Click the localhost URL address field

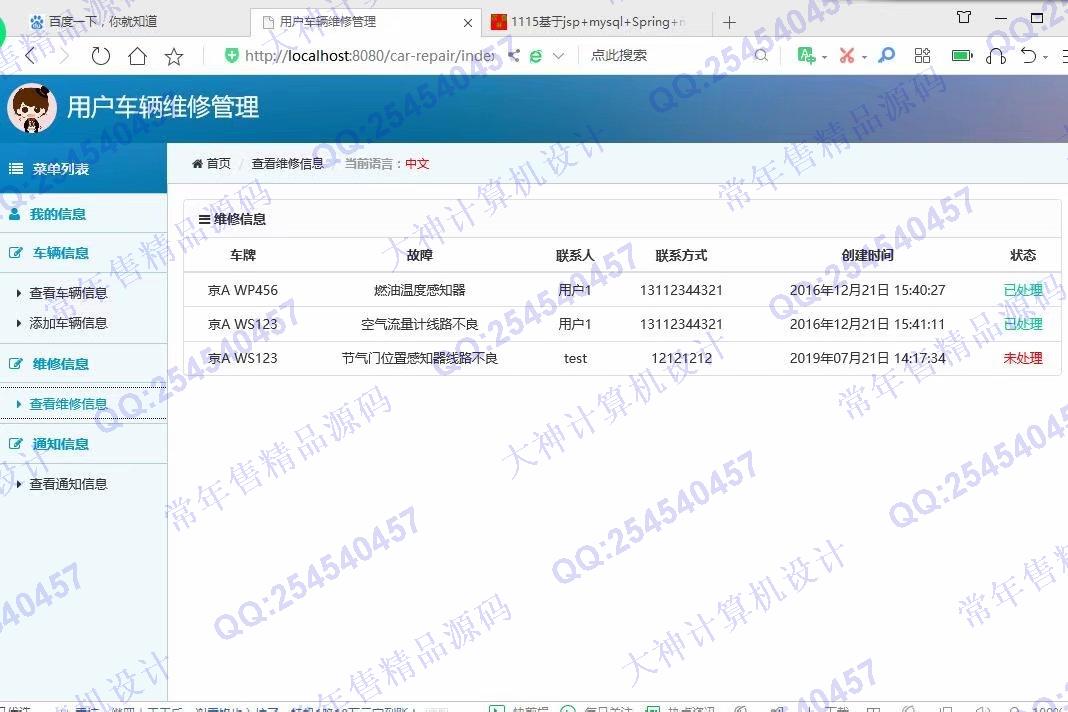coord(368,55)
